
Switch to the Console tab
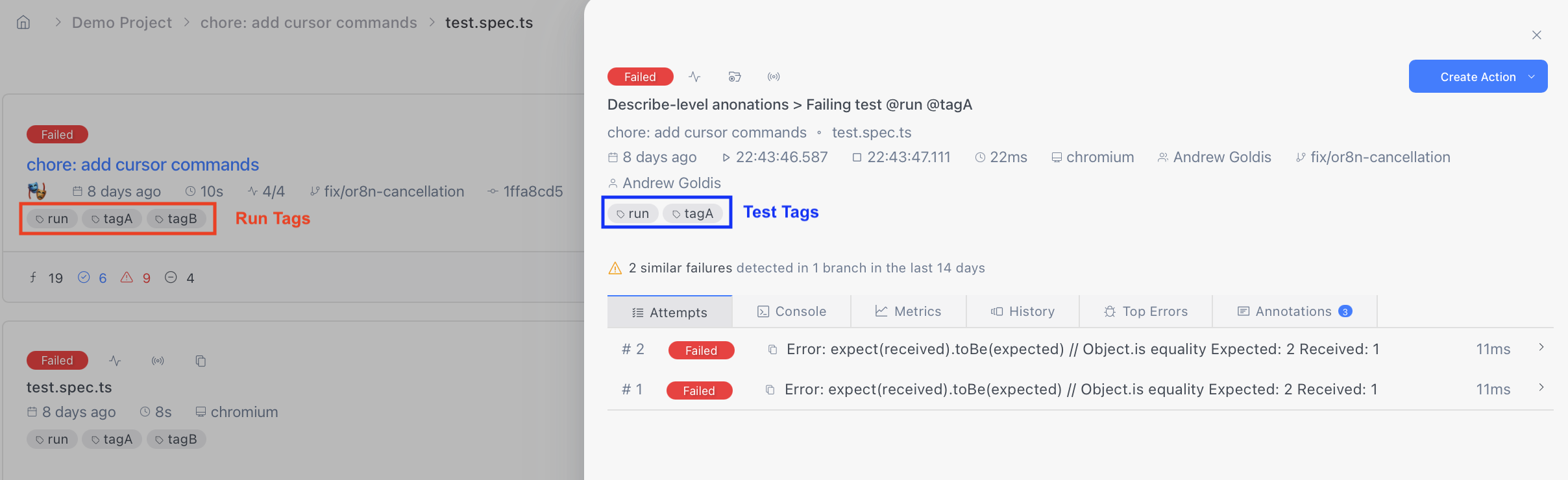click(792, 312)
